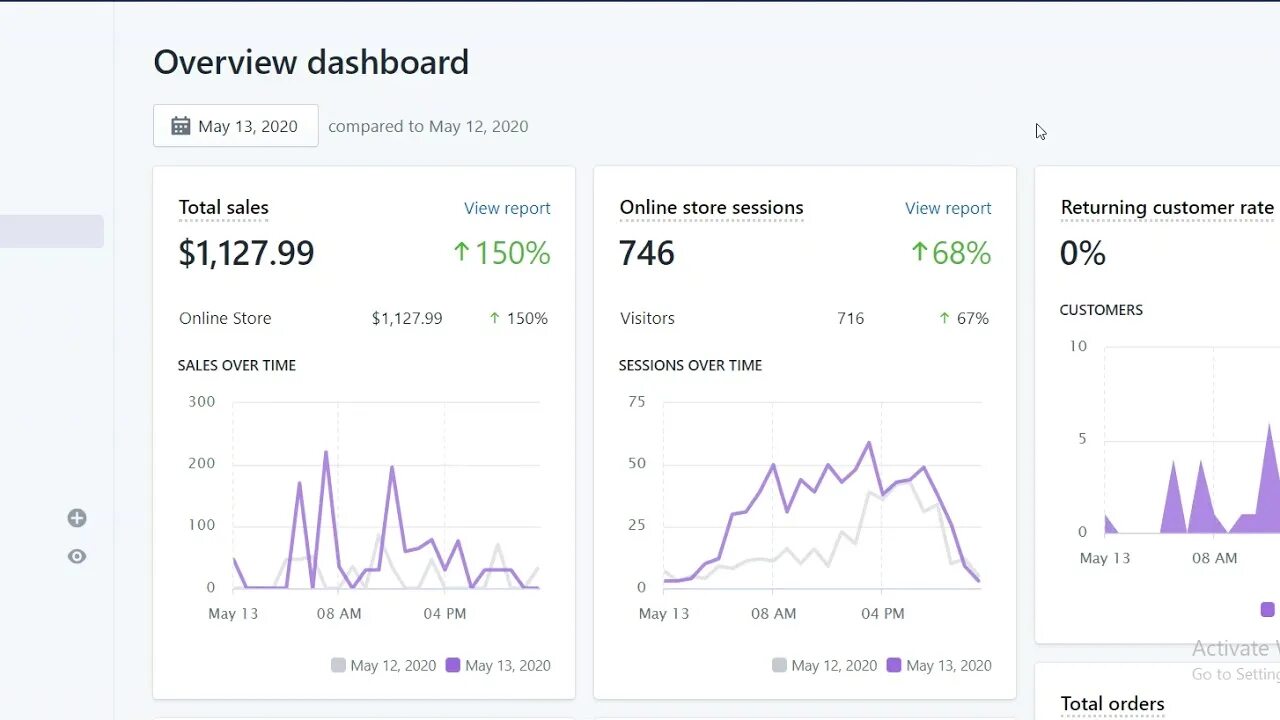Screen dimensions: 1280x720
Task: Click the Online Store row label
Action: coord(225,318)
